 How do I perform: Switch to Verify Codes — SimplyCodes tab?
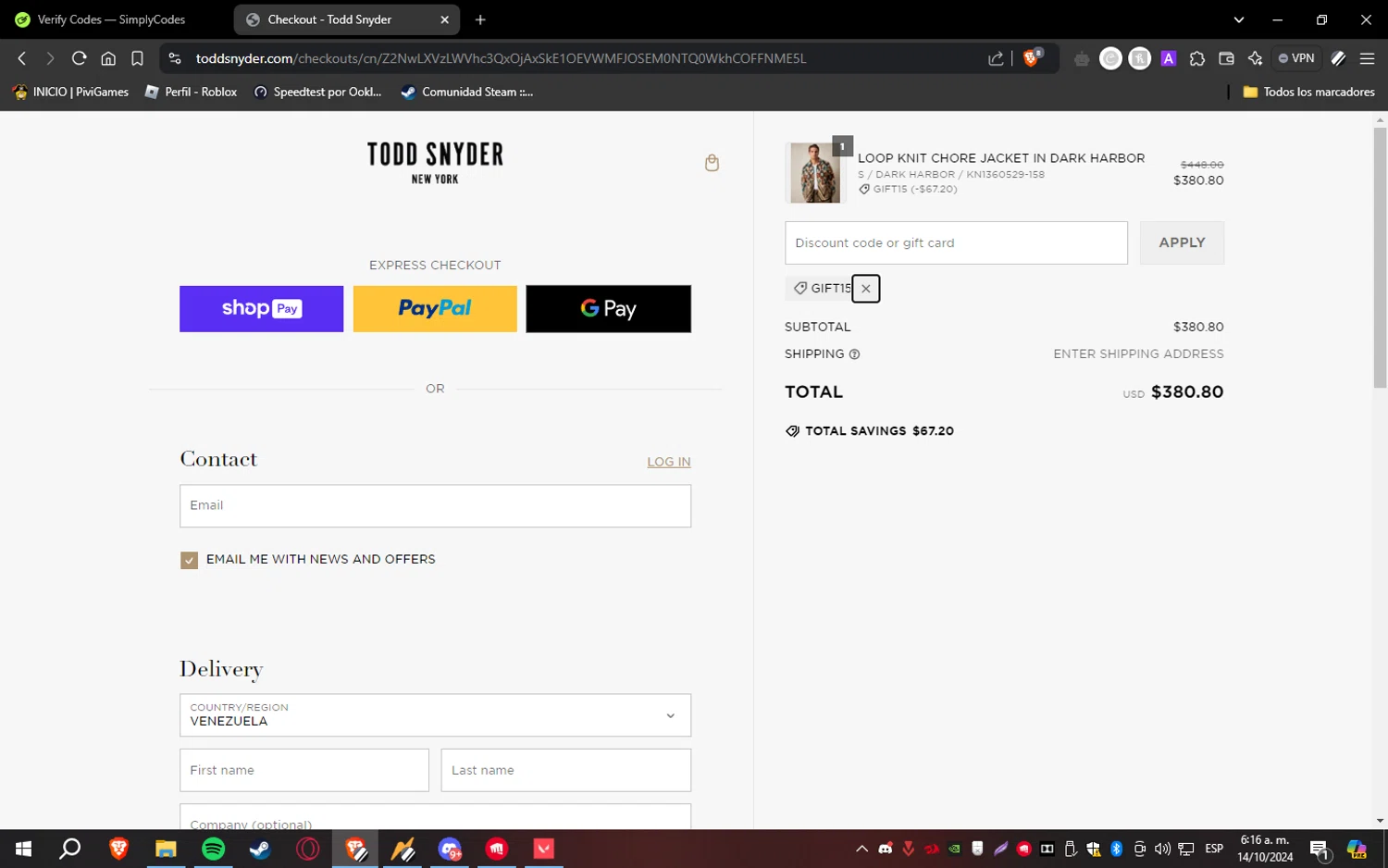(111, 19)
